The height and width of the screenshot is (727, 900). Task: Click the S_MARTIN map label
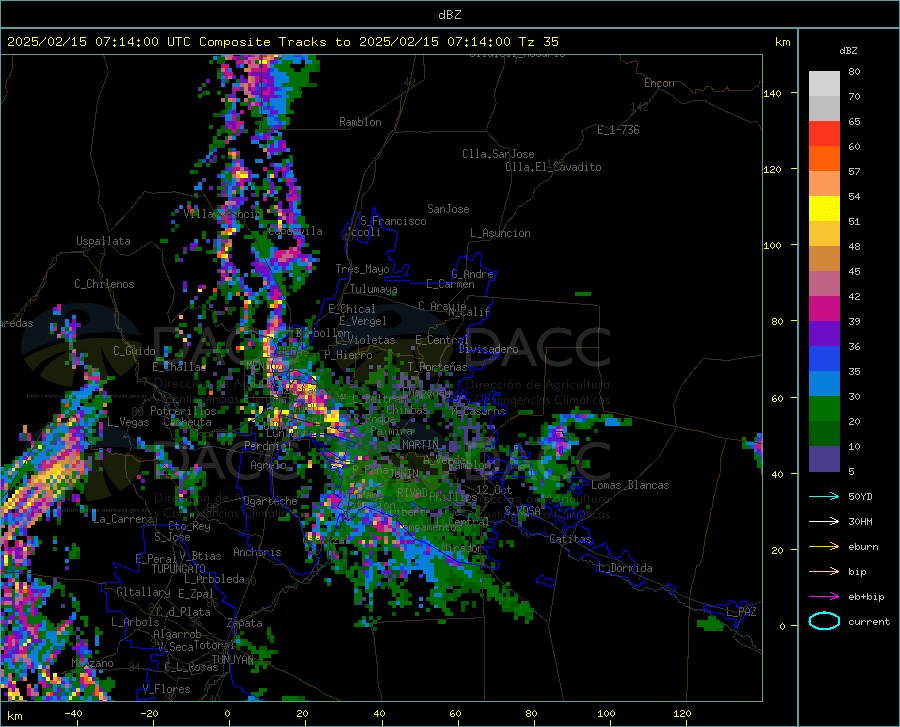[x=415, y=445]
